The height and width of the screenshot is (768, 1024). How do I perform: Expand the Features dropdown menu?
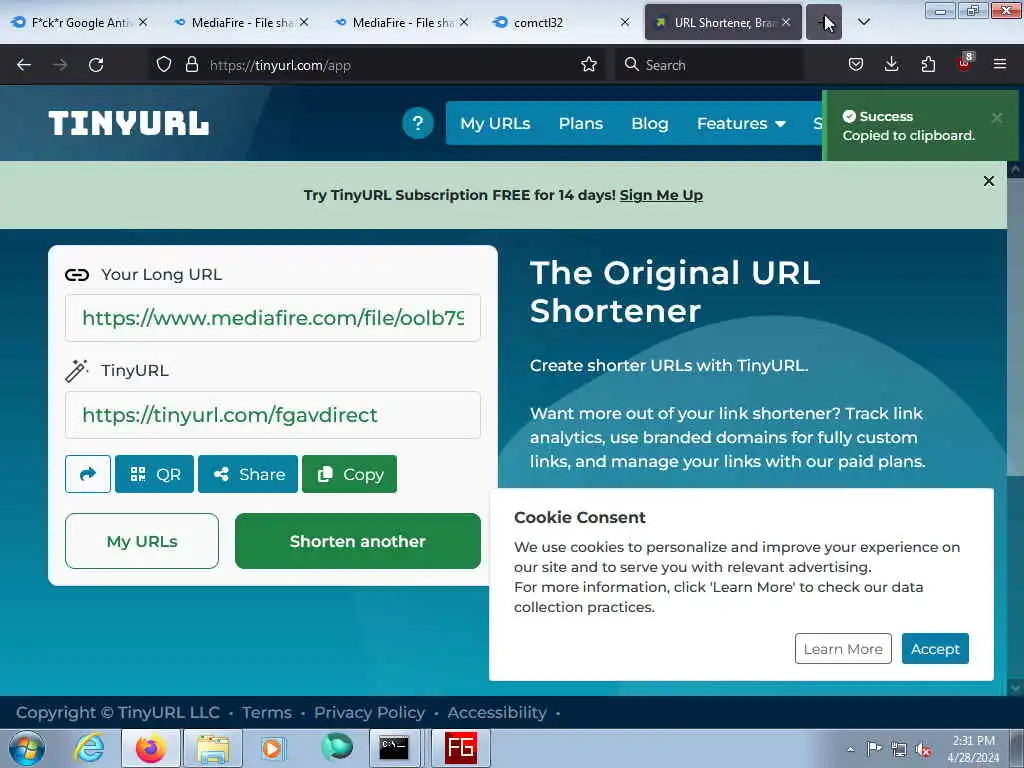(741, 123)
